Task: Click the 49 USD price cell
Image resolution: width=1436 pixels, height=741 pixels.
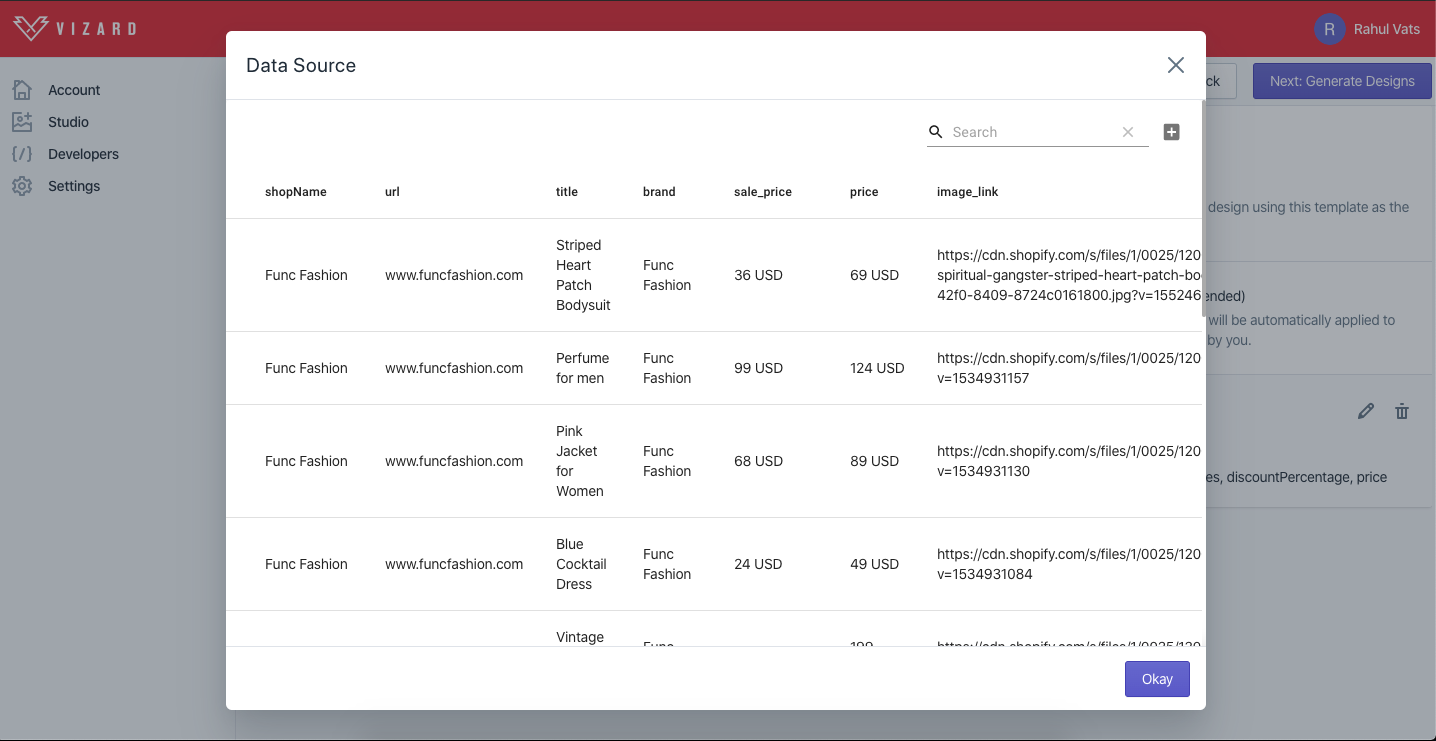Action: pyautogui.click(x=875, y=564)
